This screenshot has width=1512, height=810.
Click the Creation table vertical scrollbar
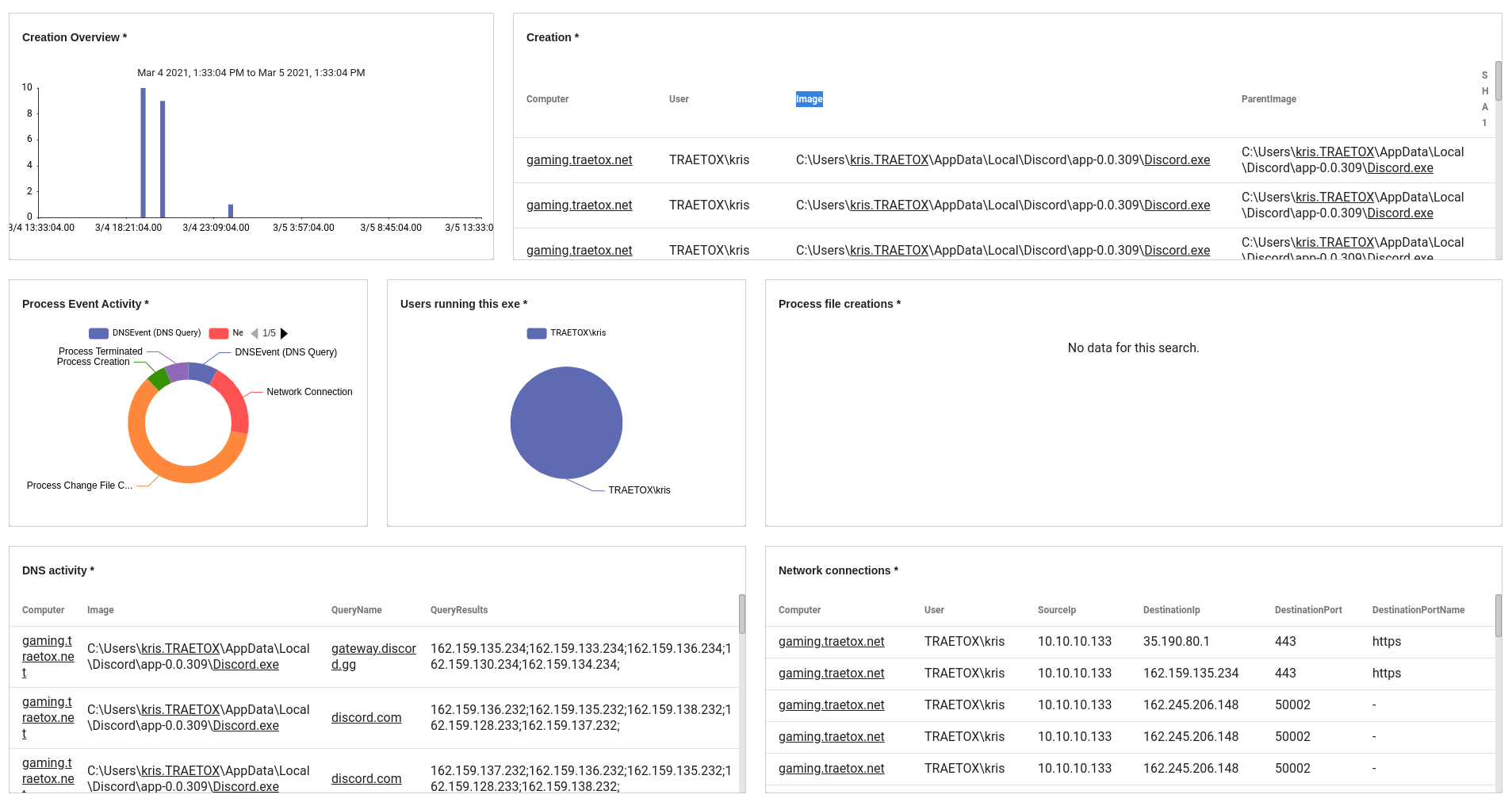coord(1498,81)
